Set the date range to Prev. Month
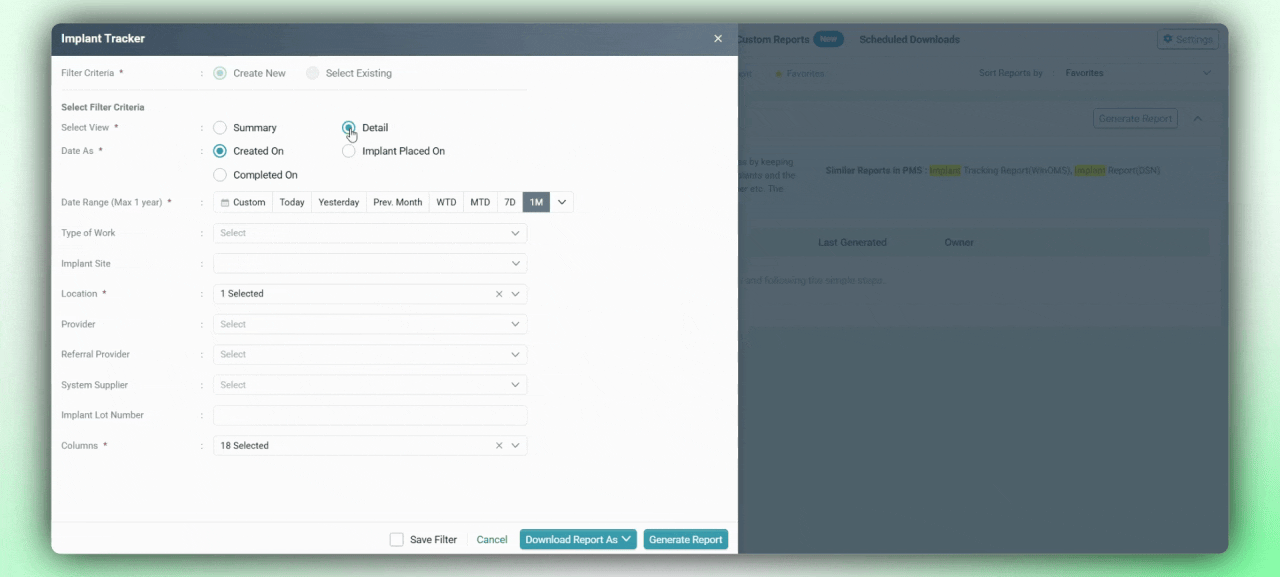 398,202
